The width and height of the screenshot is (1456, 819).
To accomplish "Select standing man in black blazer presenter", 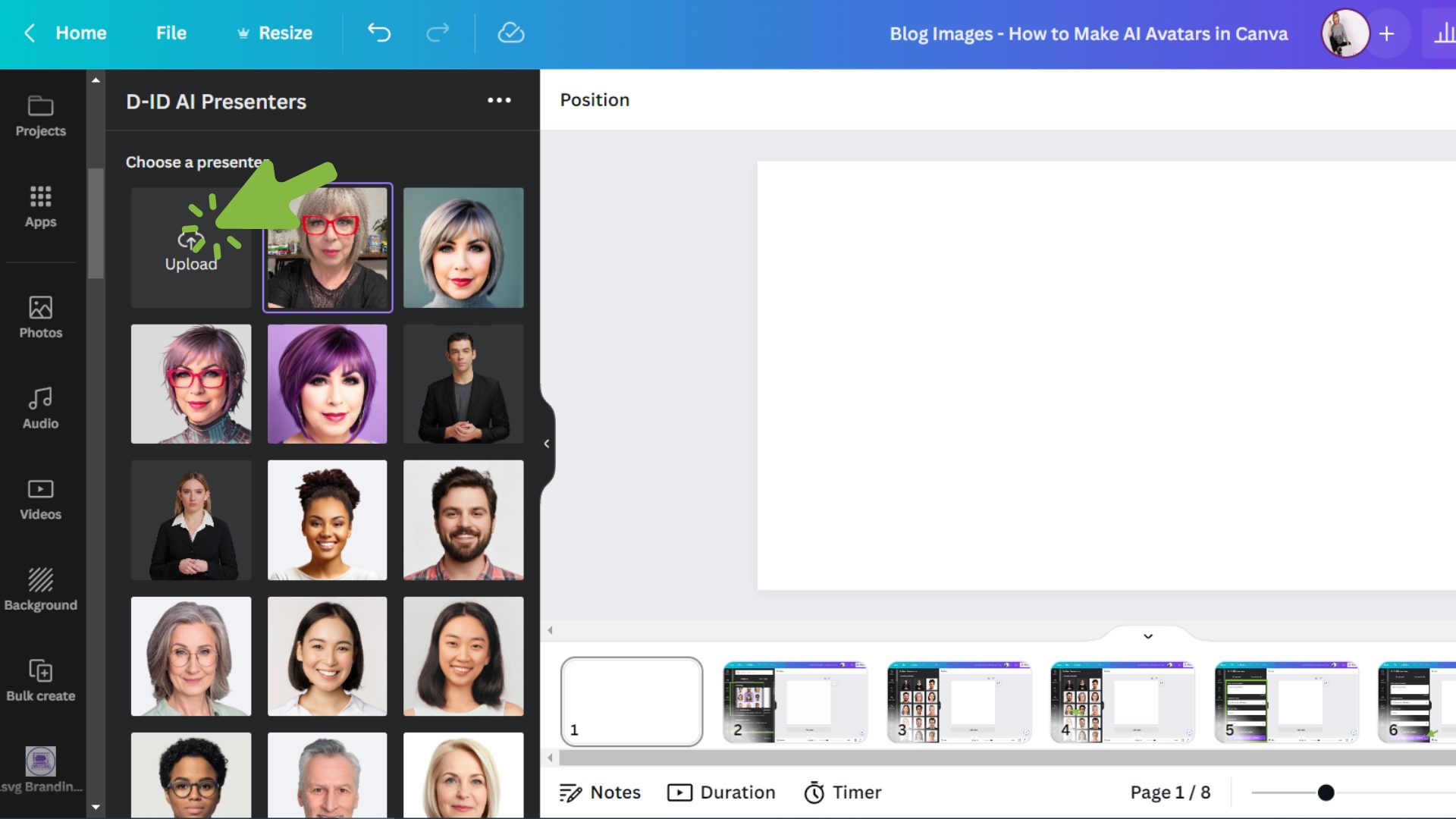I will pyautogui.click(x=463, y=384).
